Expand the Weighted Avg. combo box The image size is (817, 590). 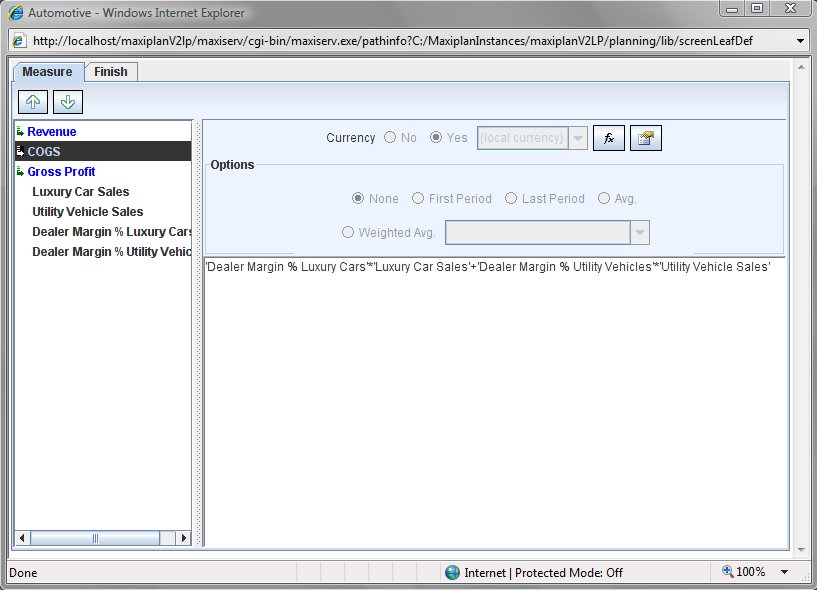click(640, 233)
